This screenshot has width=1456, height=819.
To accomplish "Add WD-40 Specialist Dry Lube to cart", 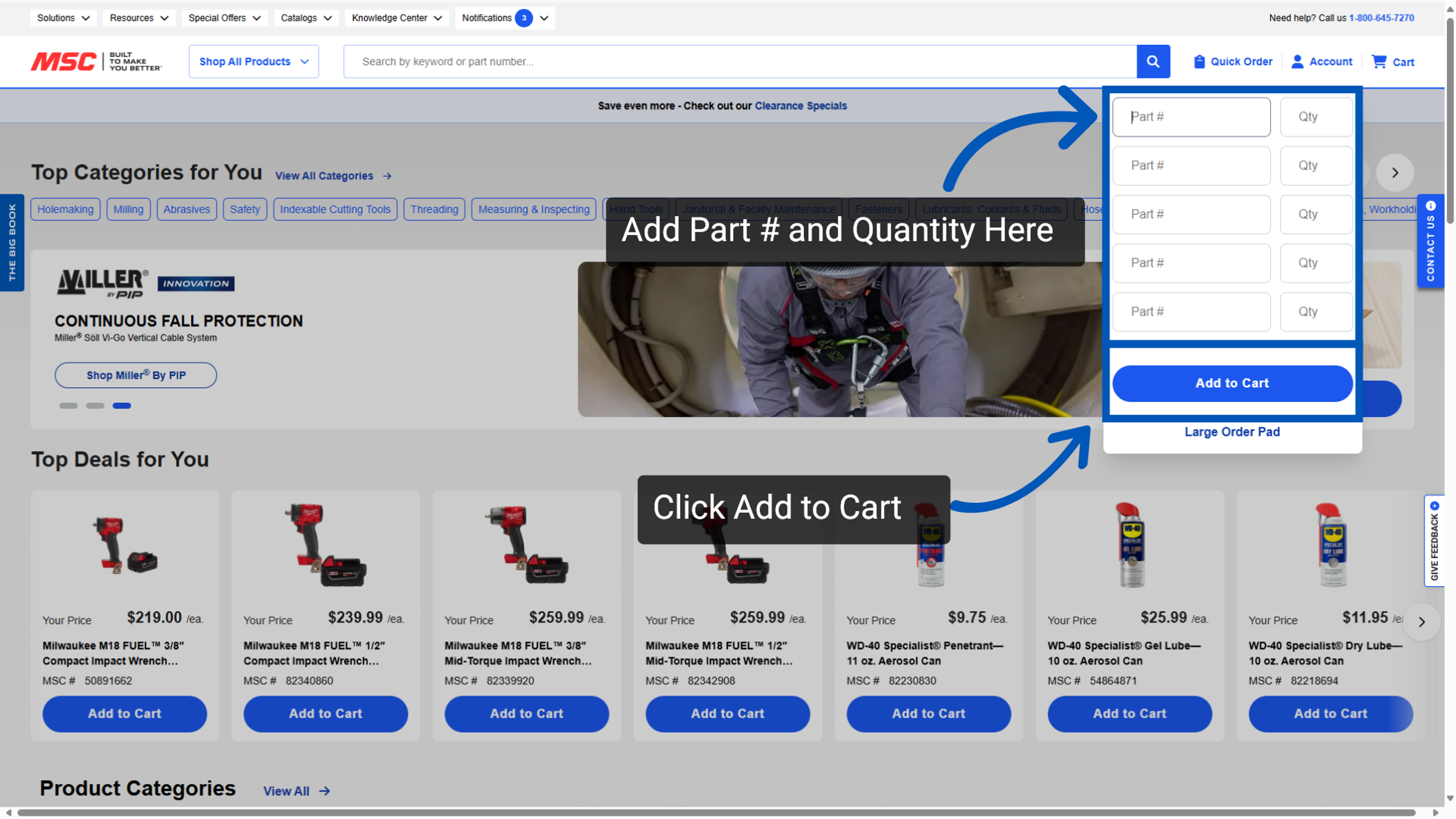I will 1331,714.
